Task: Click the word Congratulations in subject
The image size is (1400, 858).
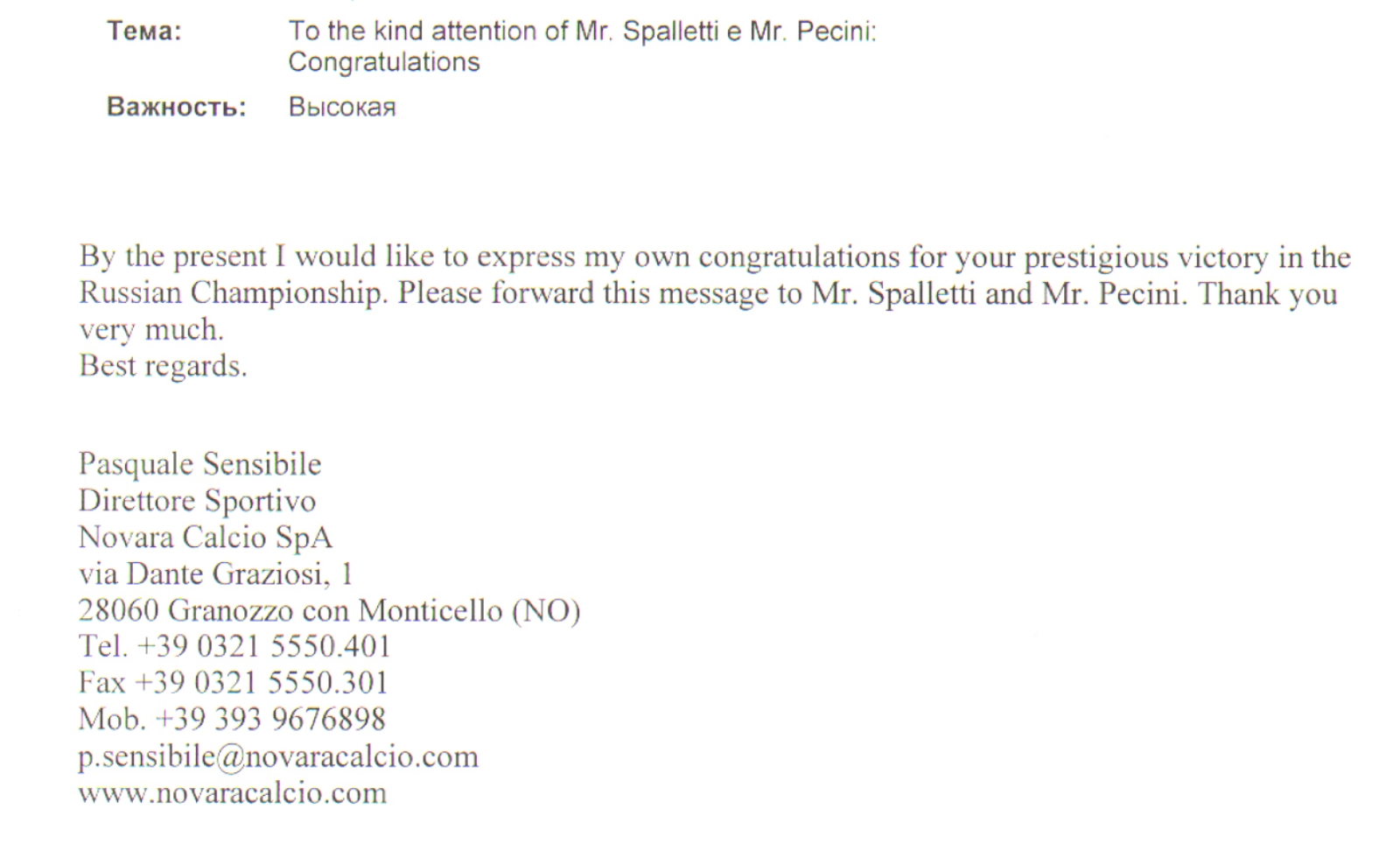Action: 384,63
